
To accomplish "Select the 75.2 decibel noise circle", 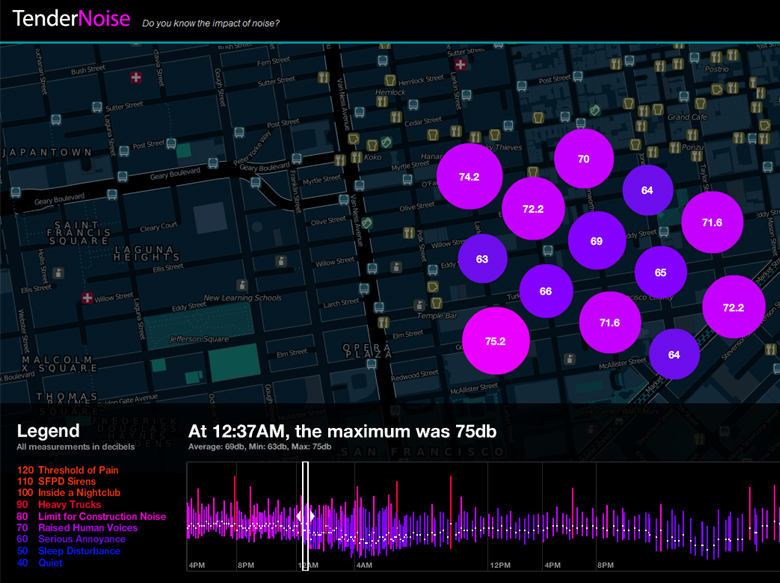I will point(495,340).
